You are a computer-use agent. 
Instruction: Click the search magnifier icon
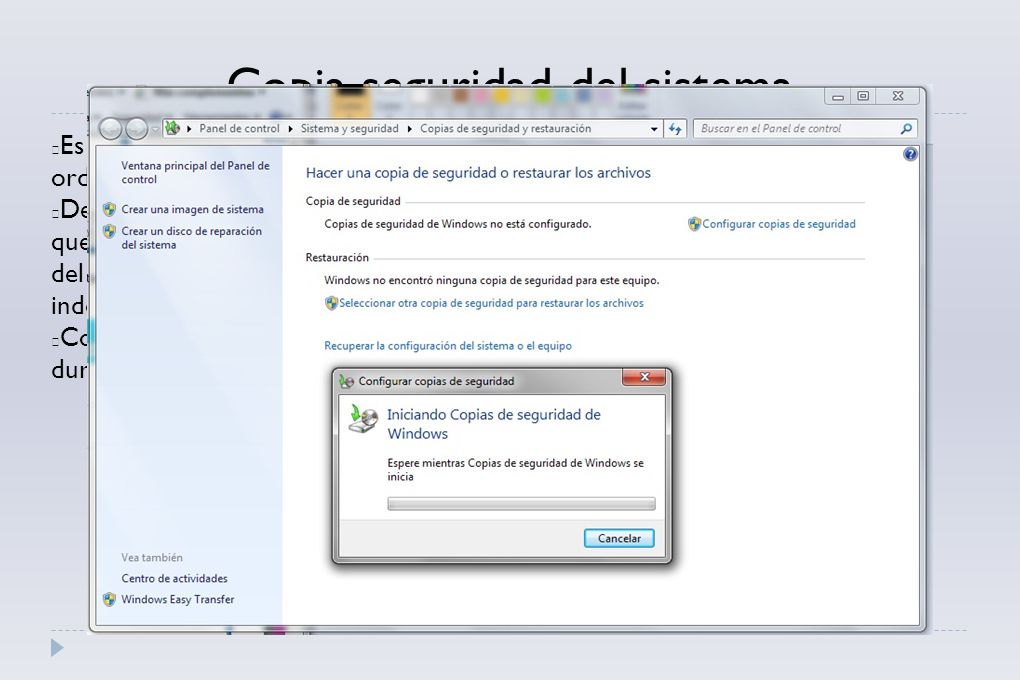pyautogui.click(x=906, y=129)
